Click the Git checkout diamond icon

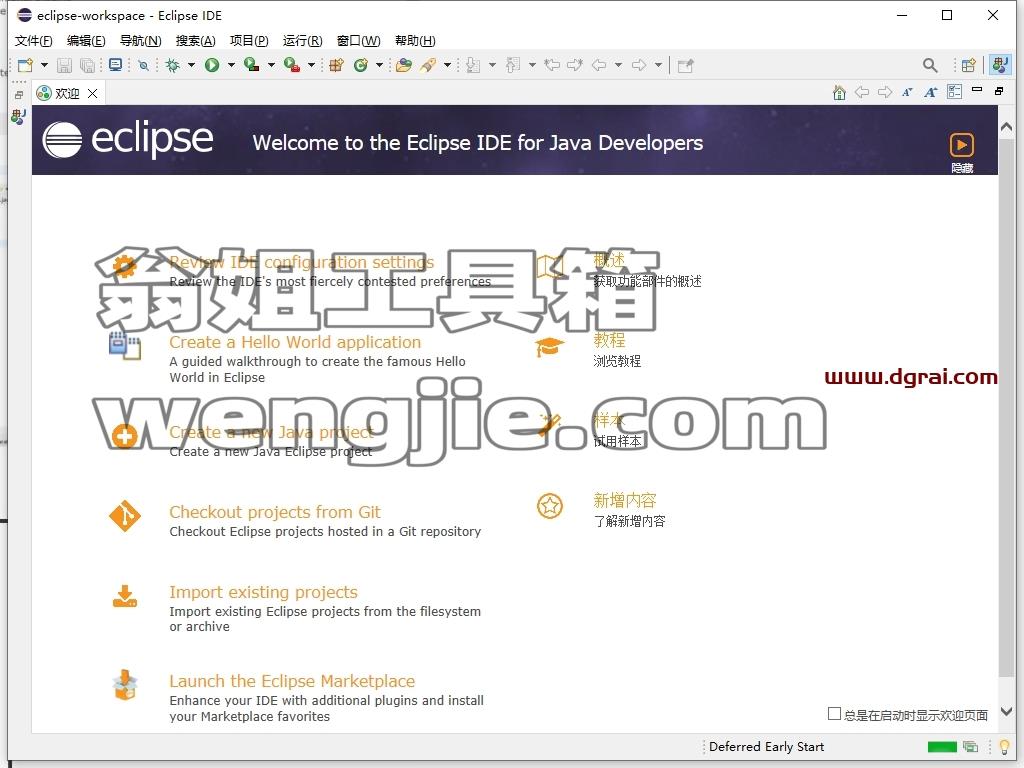(125, 517)
